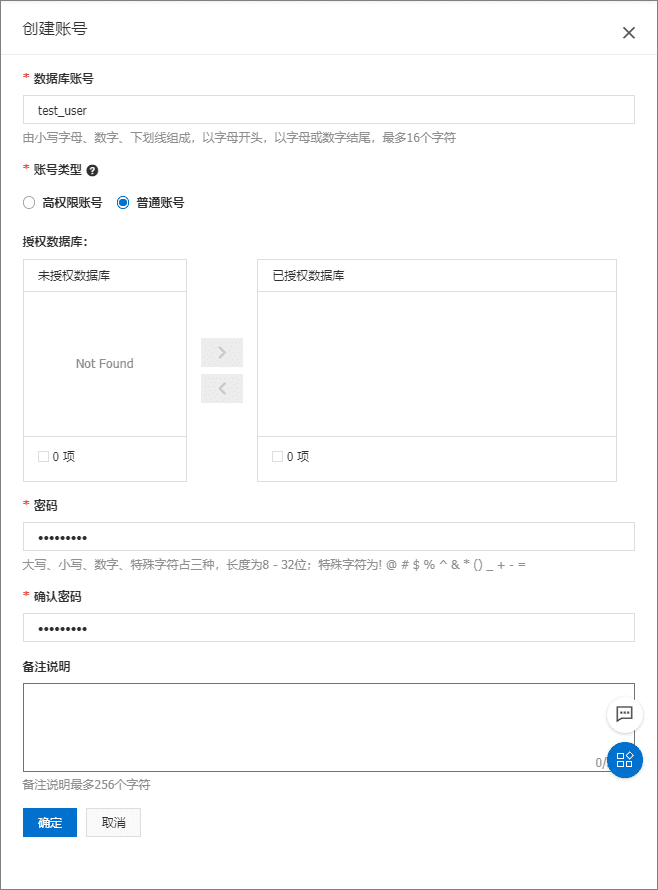The height and width of the screenshot is (890, 658).
Task: Close the 创建账号 dialog with the X
Action: [x=628, y=32]
